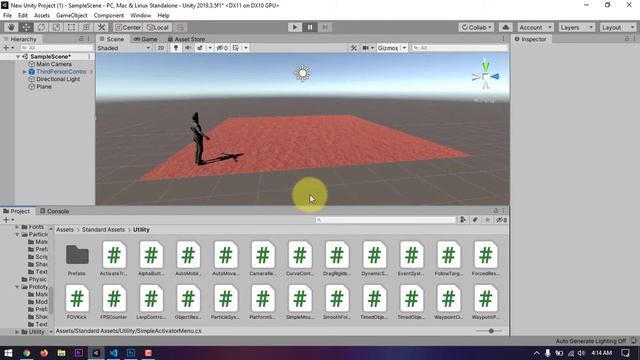
Task: Open the Layers dropdown
Action: [576, 27]
